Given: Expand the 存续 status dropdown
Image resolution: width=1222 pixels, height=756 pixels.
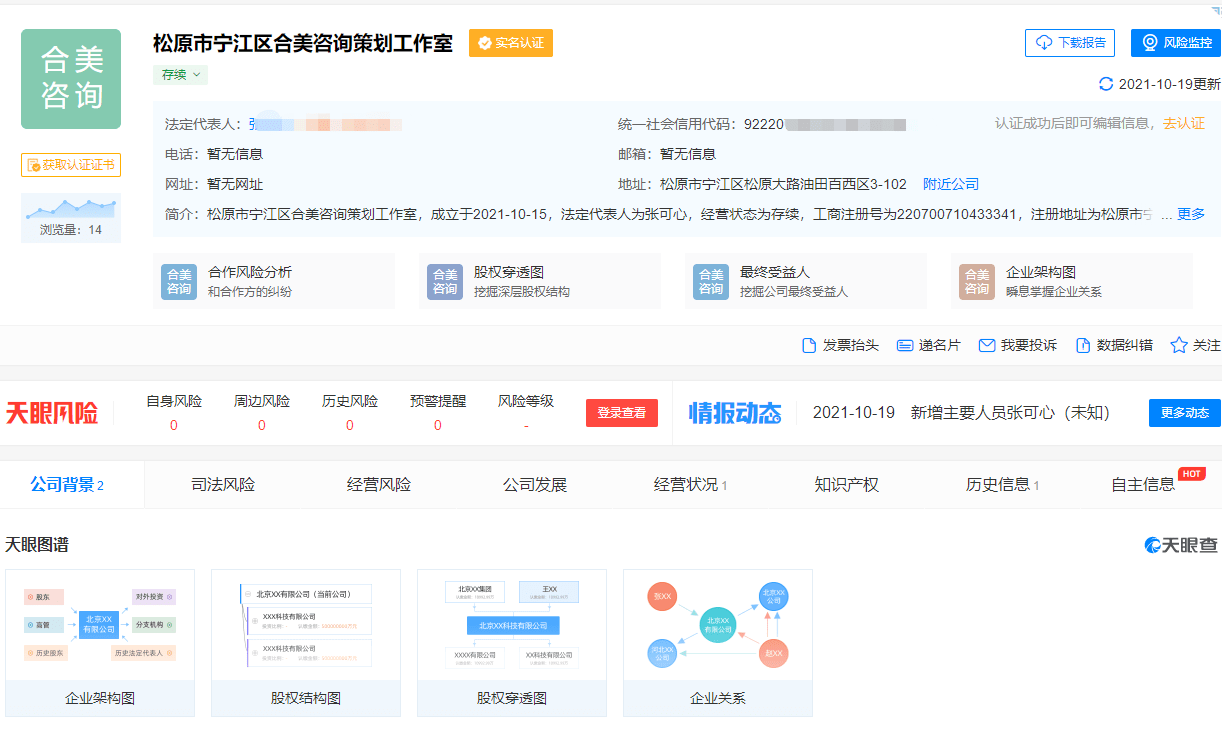Looking at the screenshot, I should 179,75.
